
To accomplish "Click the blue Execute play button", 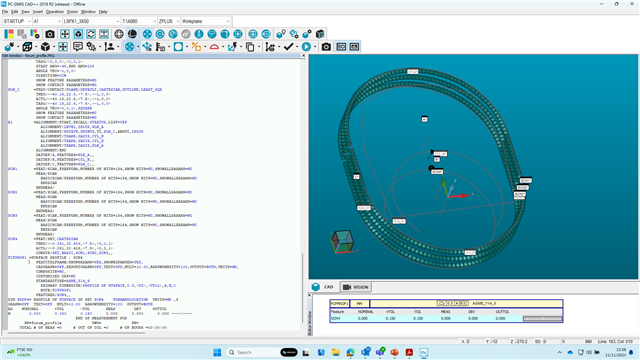I will (x=307, y=47).
